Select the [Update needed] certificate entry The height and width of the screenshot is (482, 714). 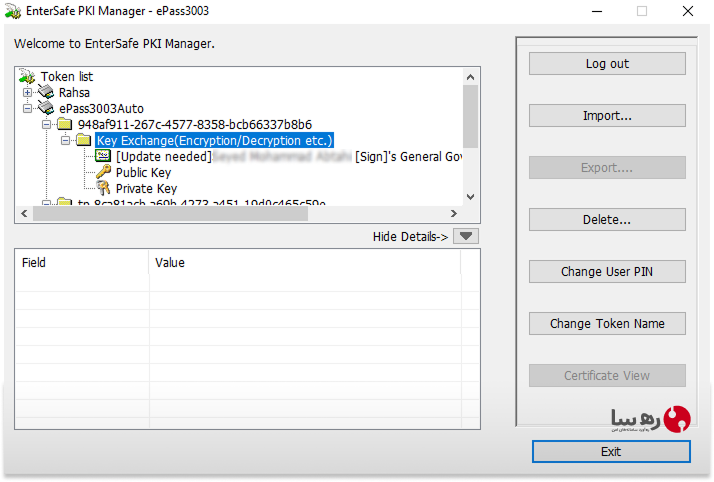(x=289, y=157)
